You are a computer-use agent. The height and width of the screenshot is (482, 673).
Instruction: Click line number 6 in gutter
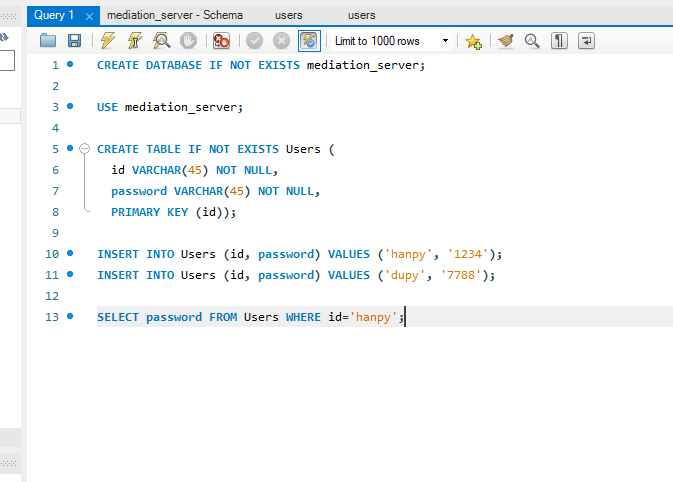click(x=55, y=170)
